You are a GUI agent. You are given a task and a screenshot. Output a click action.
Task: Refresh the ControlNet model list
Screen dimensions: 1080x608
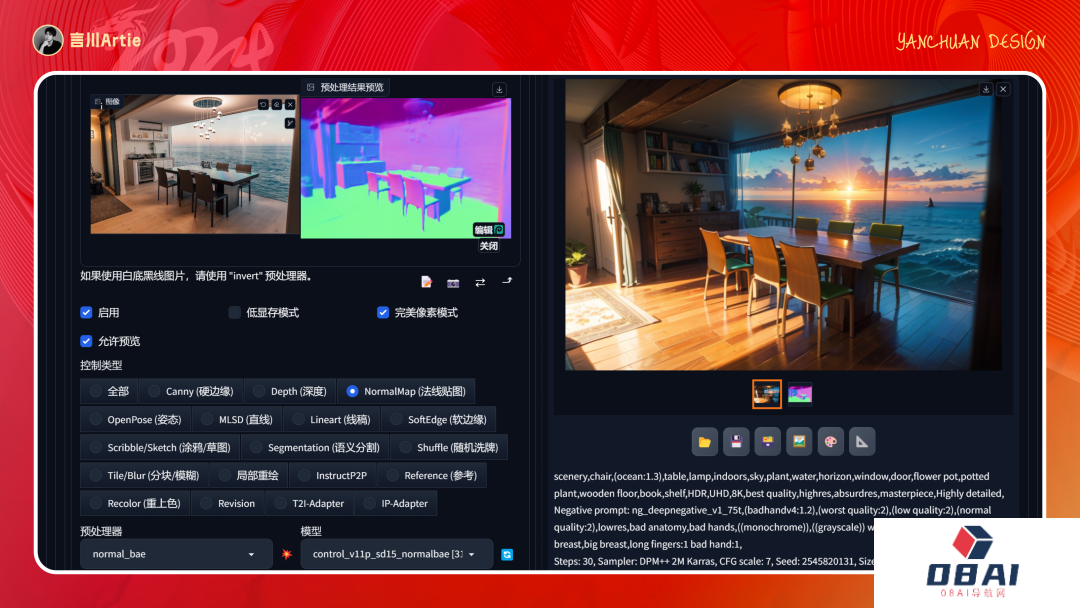(507, 554)
